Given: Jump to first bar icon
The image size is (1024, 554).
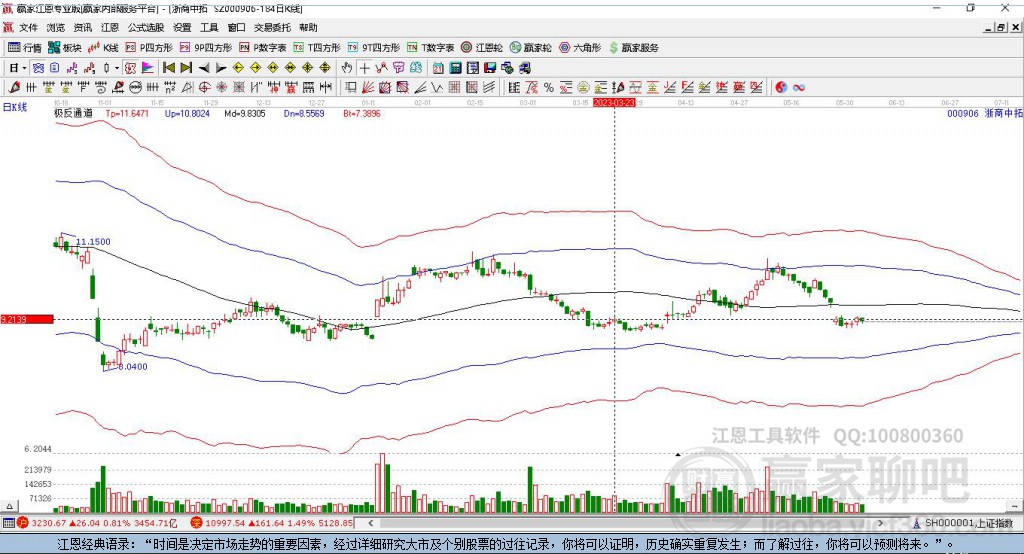Looking at the screenshot, I should 168,68.
